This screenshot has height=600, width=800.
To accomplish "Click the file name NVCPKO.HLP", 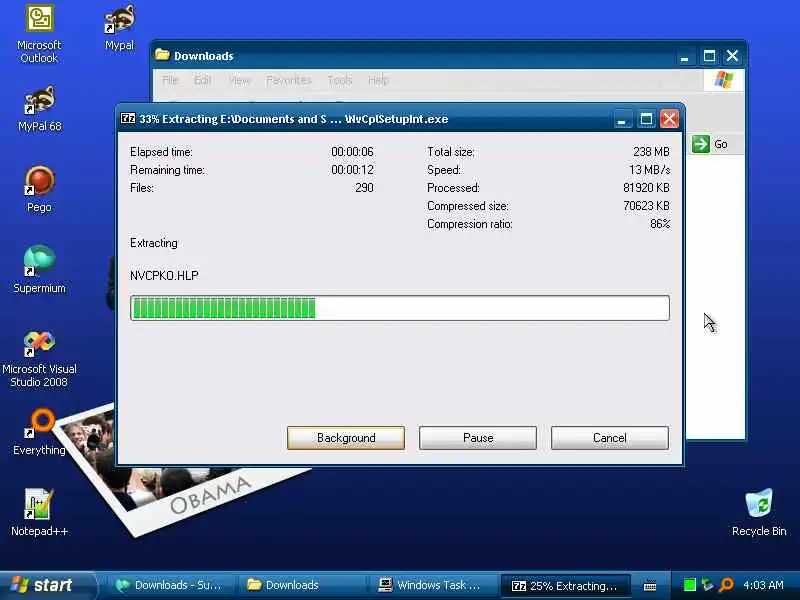I will [x=164, y=276].
